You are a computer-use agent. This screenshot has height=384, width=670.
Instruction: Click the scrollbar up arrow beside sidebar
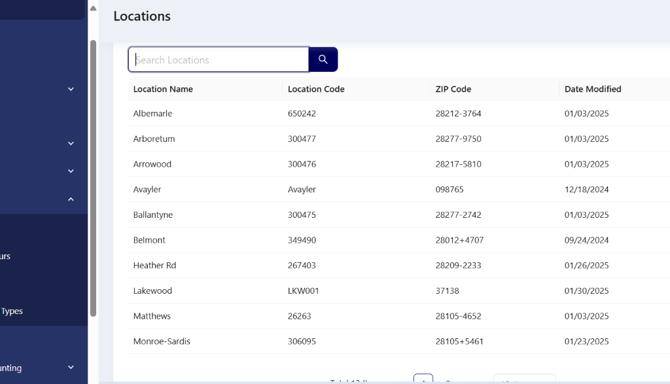[x=93, y=8]
